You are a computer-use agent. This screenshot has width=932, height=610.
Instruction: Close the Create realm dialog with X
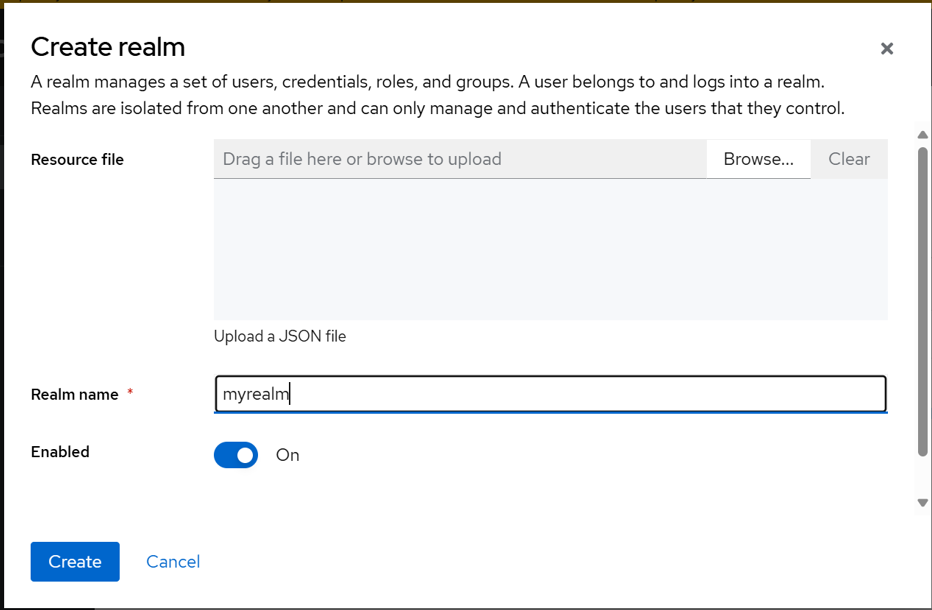tap(886, 48)
